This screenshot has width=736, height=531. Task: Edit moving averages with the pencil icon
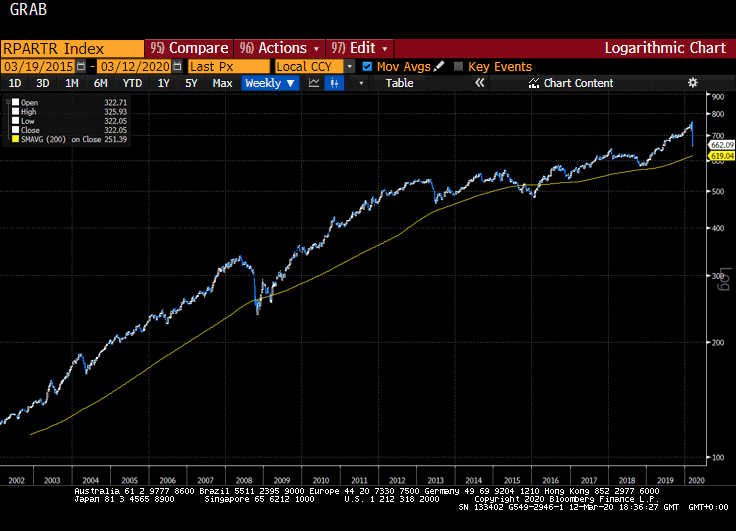[x=439, y=67]
